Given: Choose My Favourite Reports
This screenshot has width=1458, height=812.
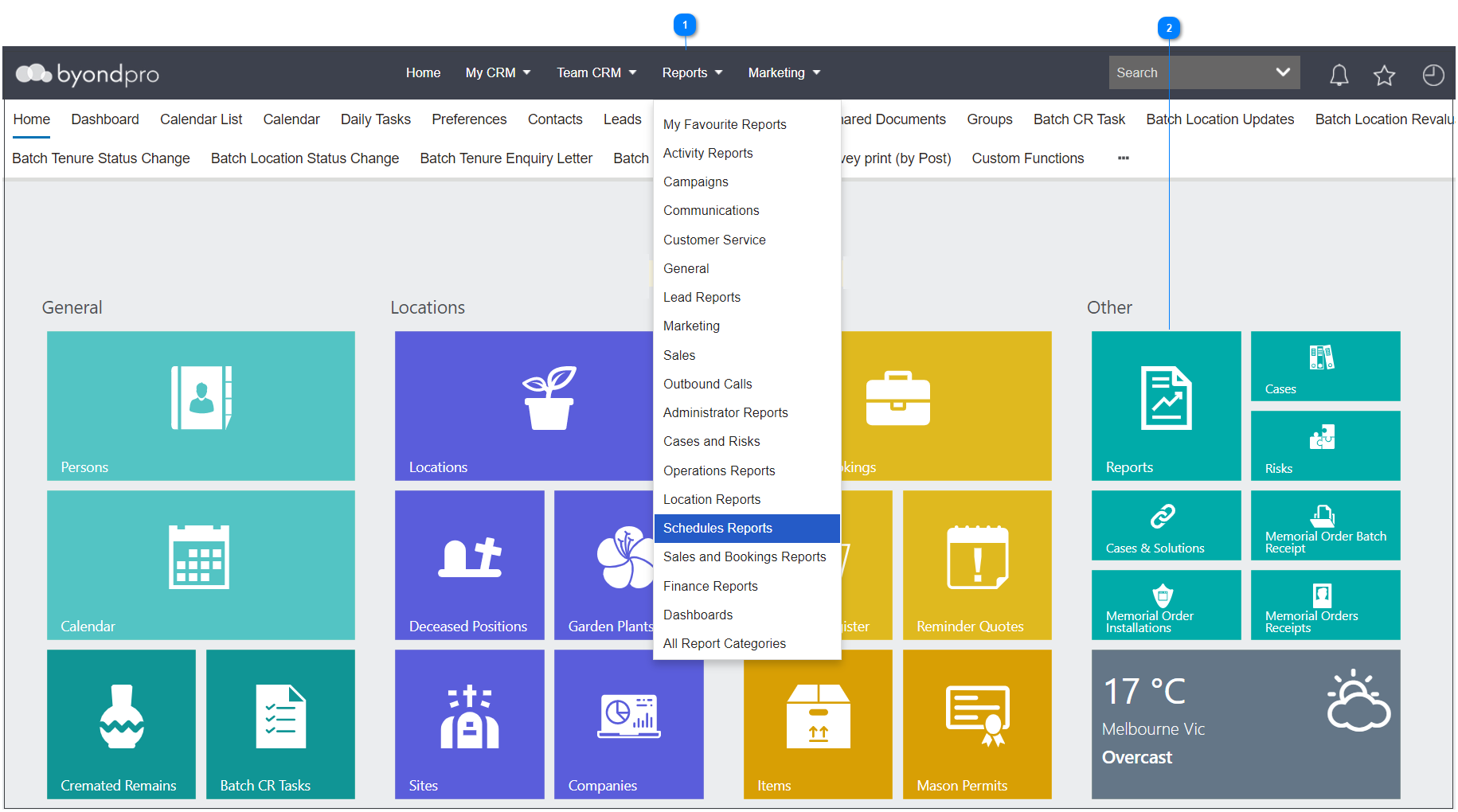Looking at the screenshot, I should [x=747, y=124].
